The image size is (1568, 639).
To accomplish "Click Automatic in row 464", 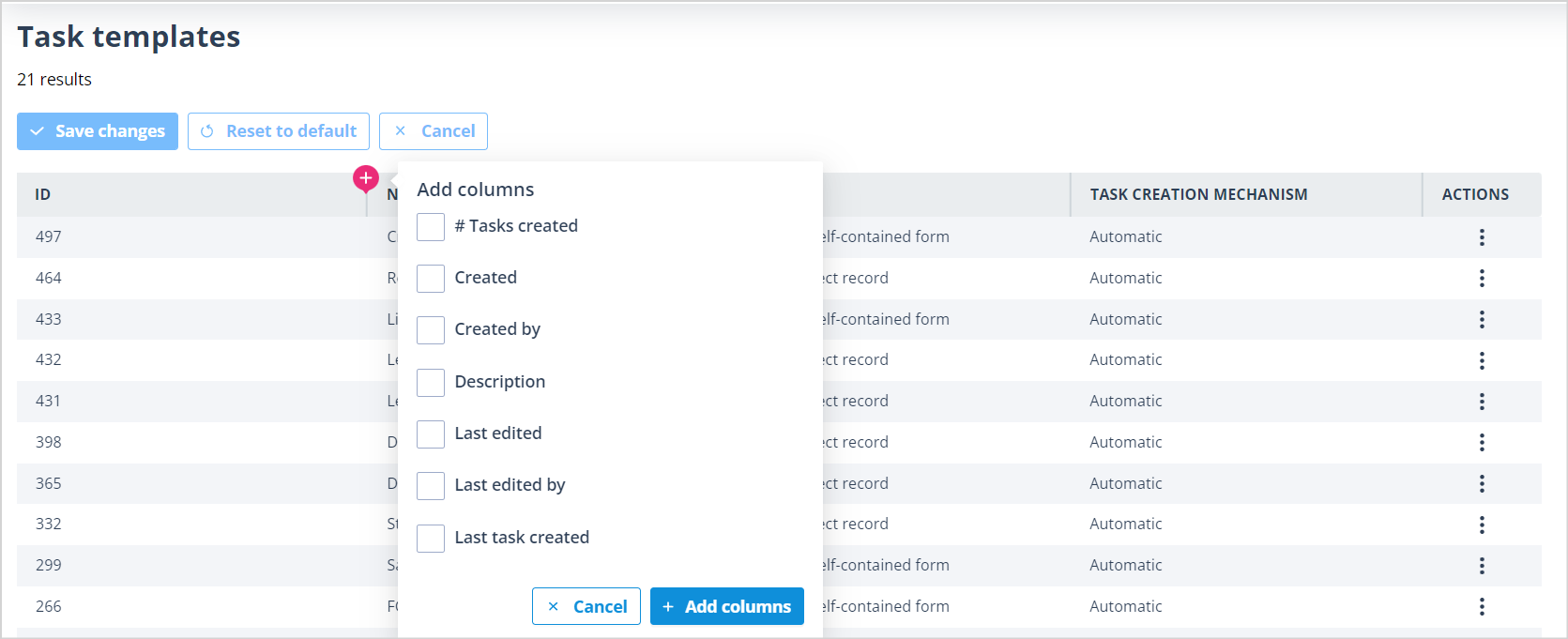I will [x=1126, y=278].
